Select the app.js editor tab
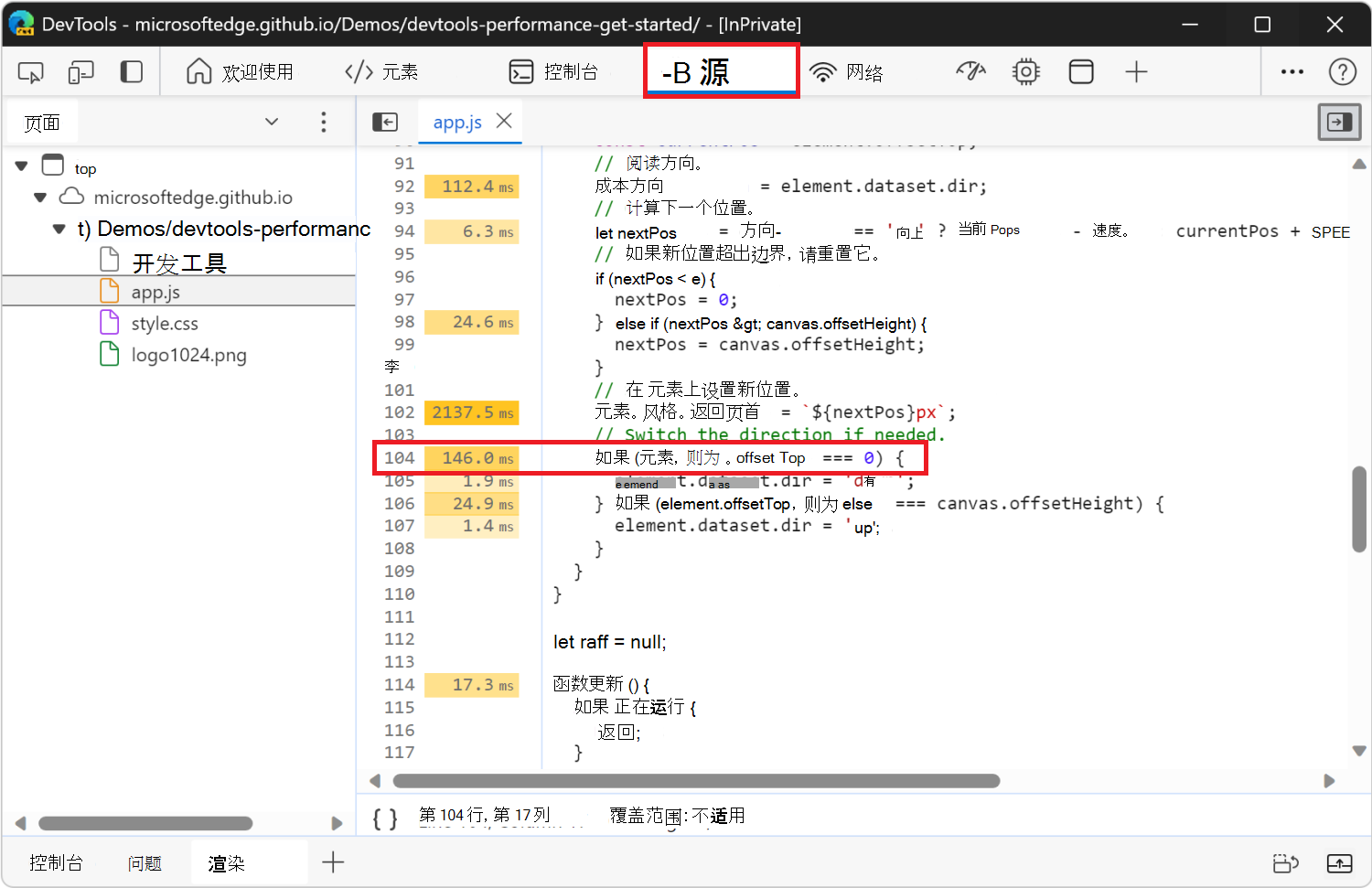The image size is (1372, 888). [x=457, y=122]
